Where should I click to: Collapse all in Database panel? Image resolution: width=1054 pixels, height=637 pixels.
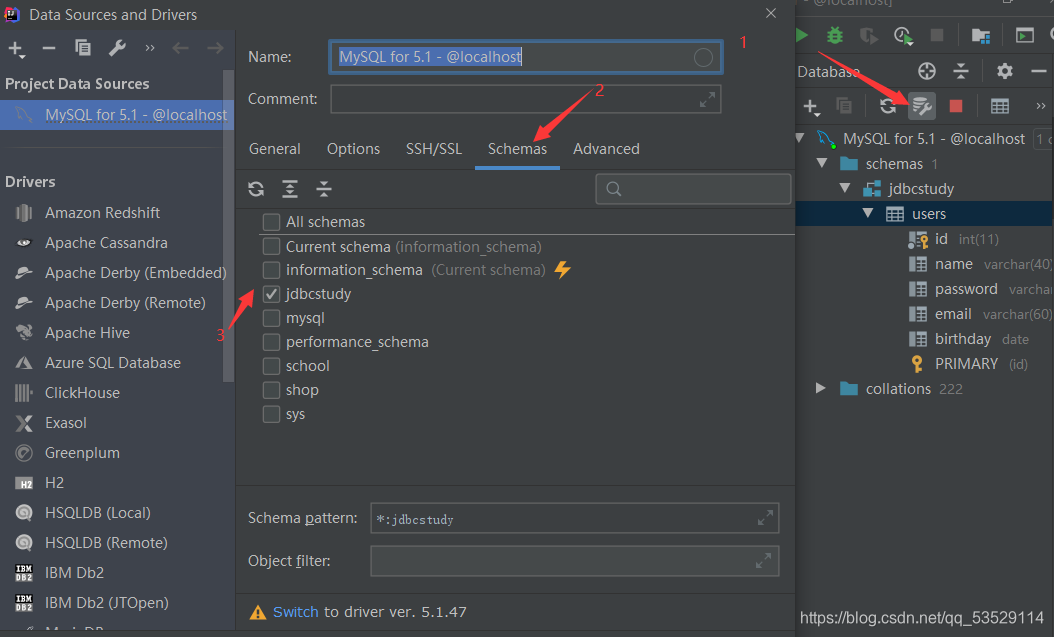click(x=961, y=71)
